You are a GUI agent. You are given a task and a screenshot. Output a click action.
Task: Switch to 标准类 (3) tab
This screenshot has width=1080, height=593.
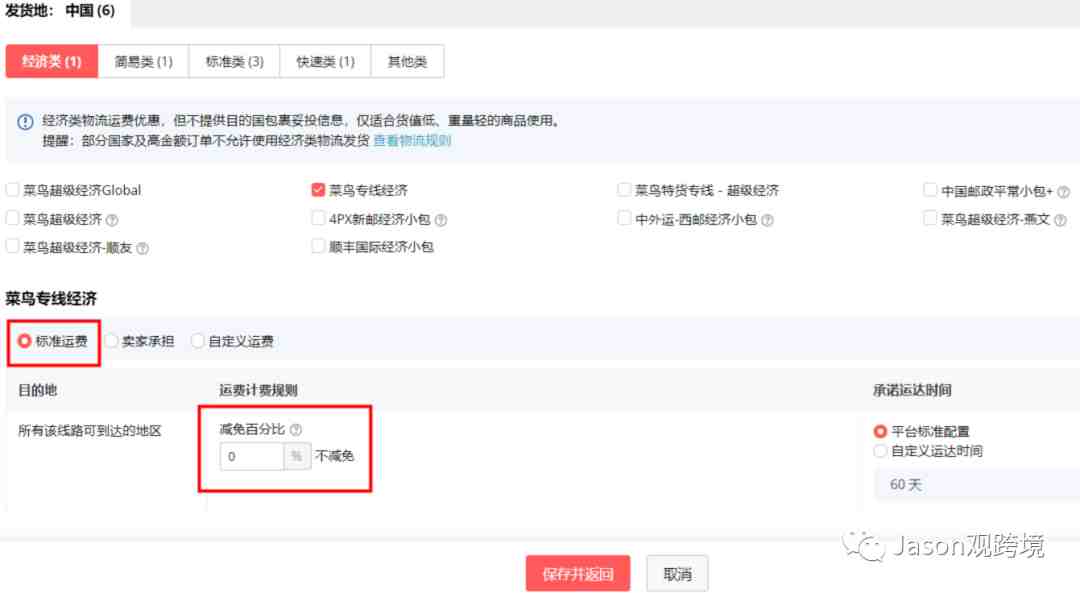click(x=234, y=61)
